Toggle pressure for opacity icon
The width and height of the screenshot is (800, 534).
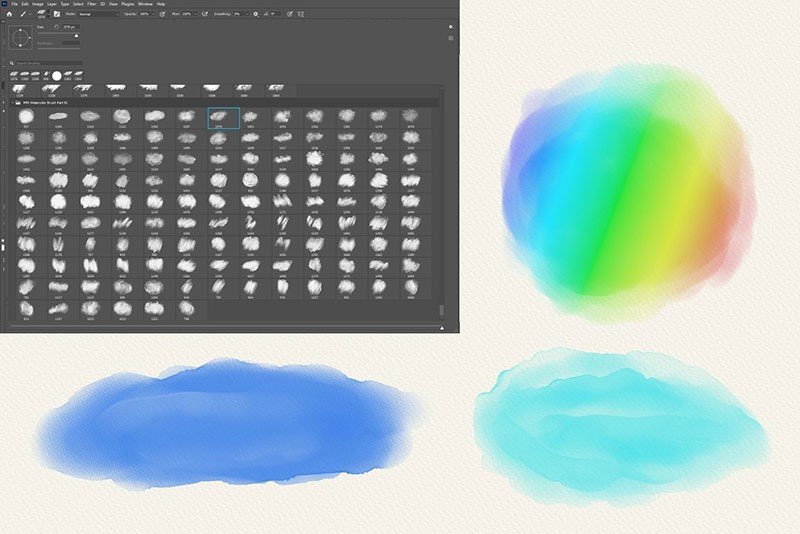(x=162, y=14)
